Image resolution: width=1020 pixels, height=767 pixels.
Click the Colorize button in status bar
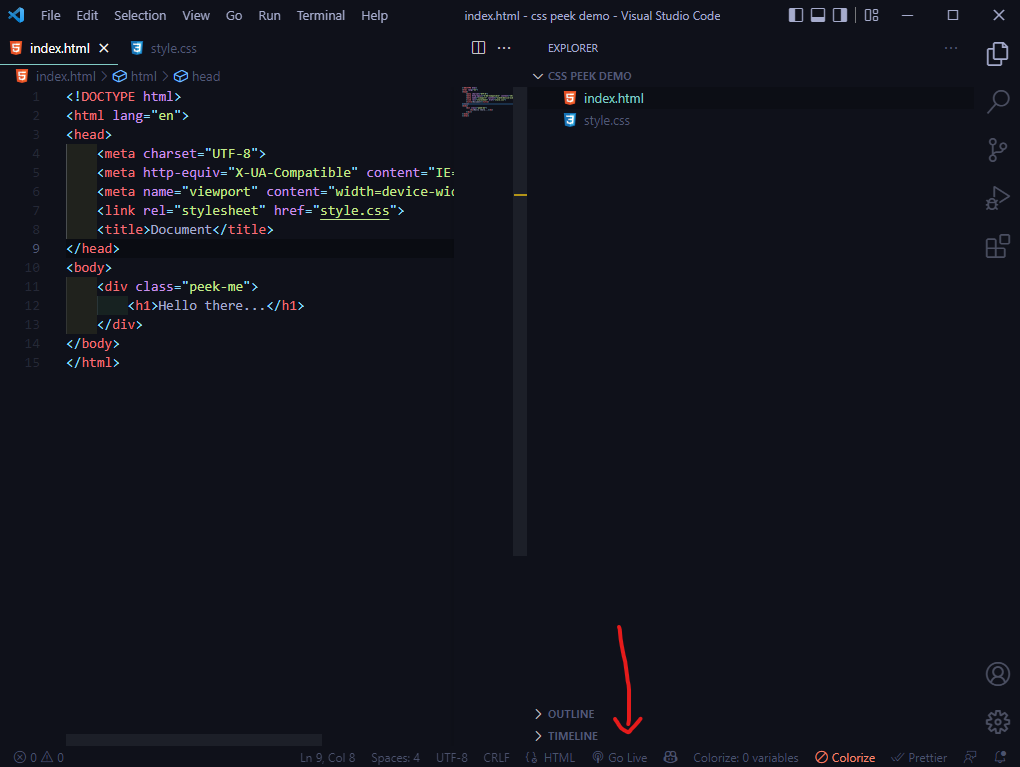(845, 758)
